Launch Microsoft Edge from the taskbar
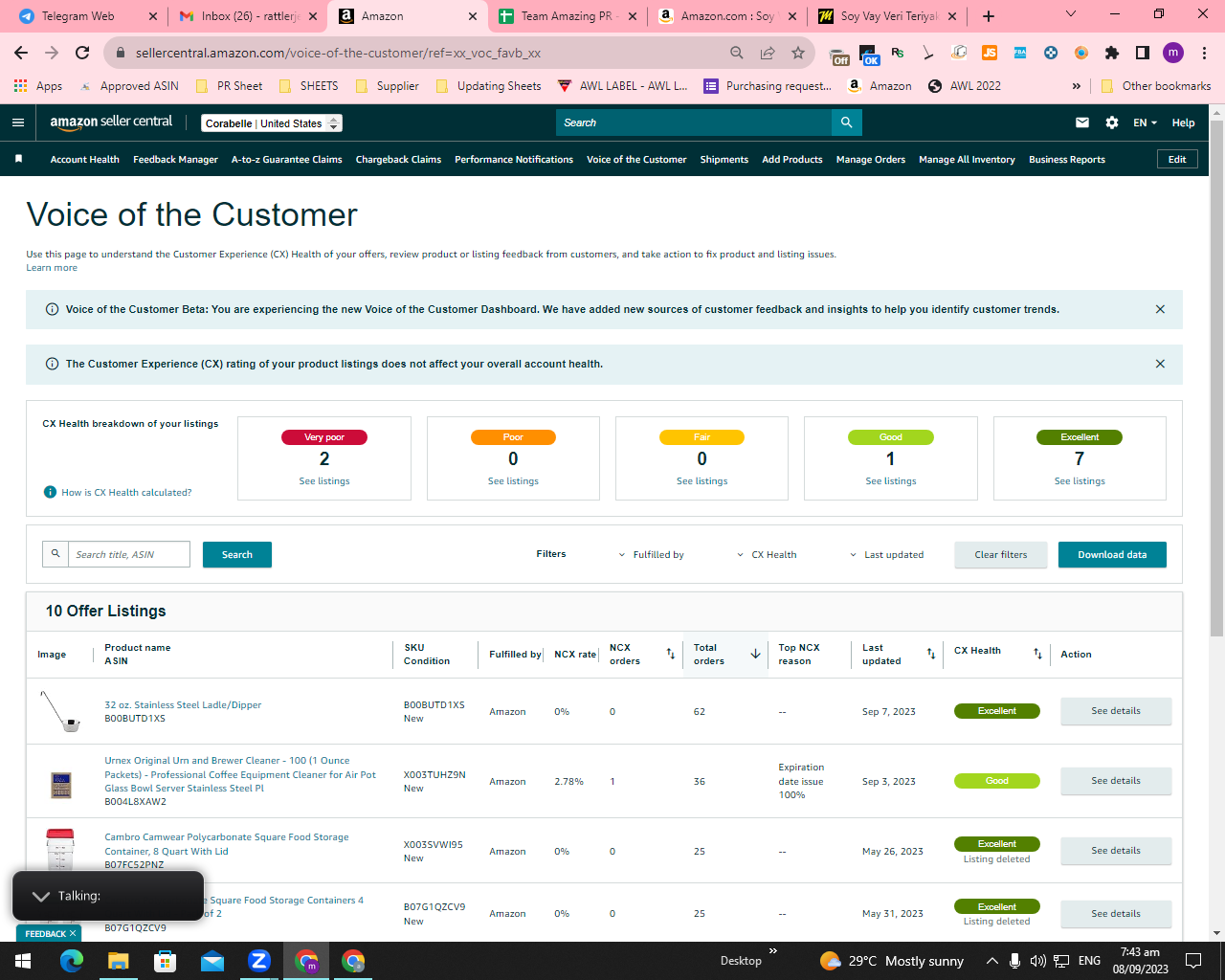The height and width of the screenshot is (980, 1225). [71, 961]
